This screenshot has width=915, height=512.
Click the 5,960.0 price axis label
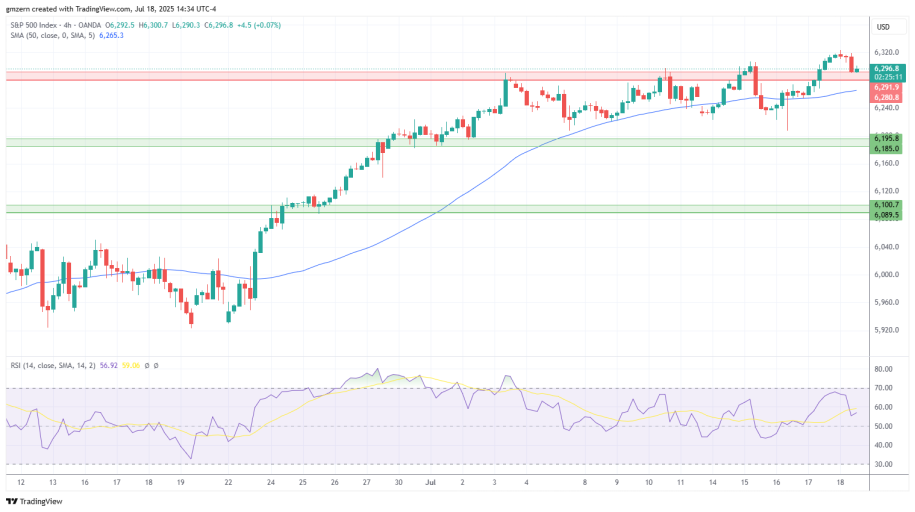(x=886, y=302)
